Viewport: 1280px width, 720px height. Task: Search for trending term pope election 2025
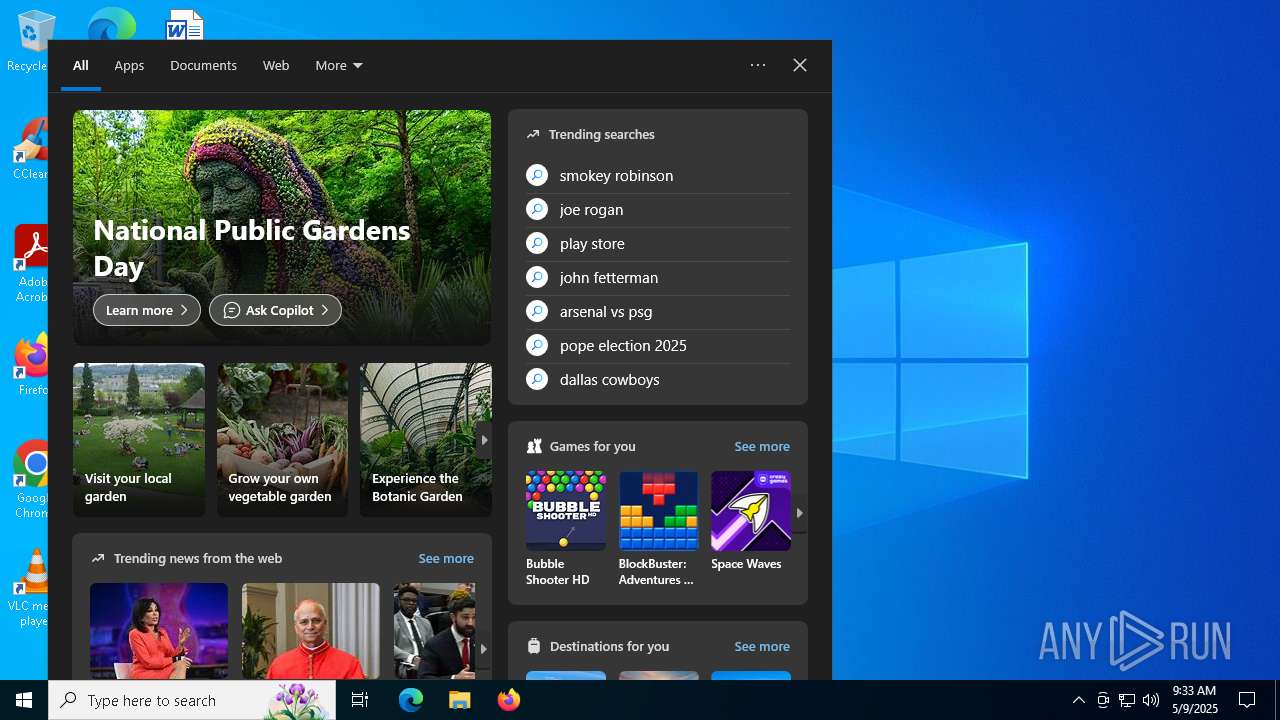[x=623, y=345]
